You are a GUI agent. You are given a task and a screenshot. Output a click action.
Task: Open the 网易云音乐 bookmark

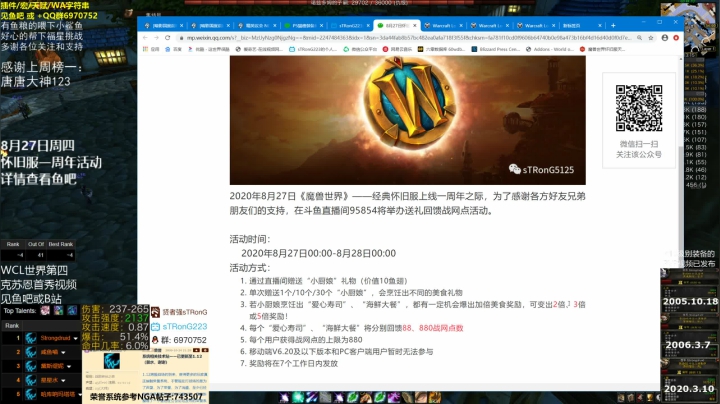[x=398, y=49]
